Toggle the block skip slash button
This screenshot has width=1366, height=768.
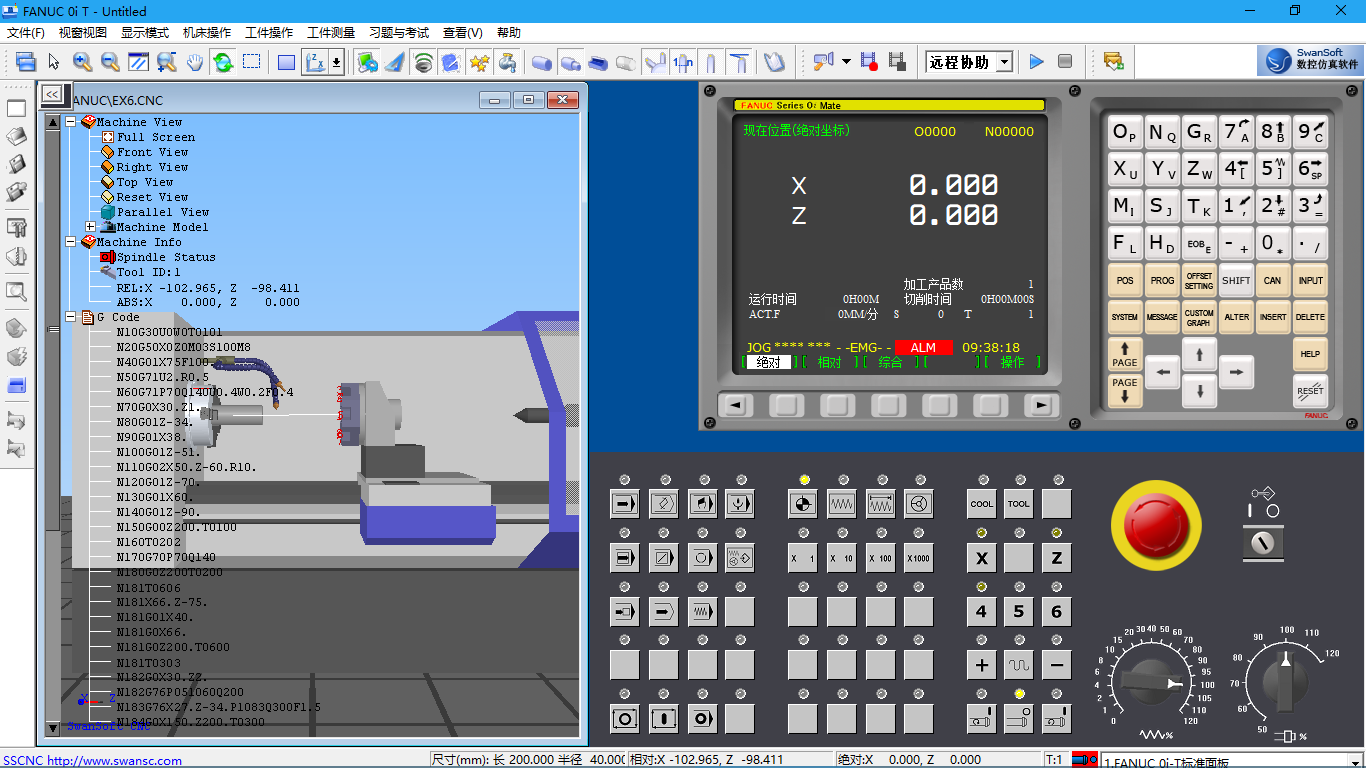point(664,557)
